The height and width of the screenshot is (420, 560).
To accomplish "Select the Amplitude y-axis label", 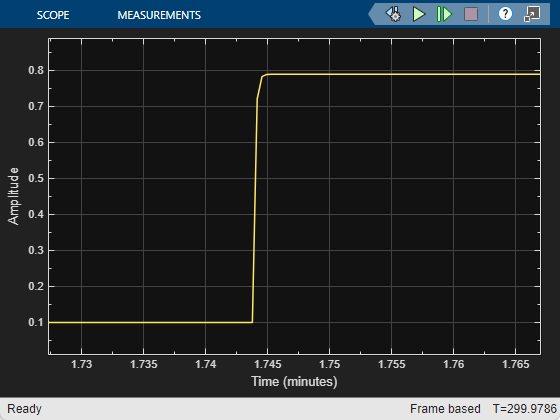I will coord(13,196).
